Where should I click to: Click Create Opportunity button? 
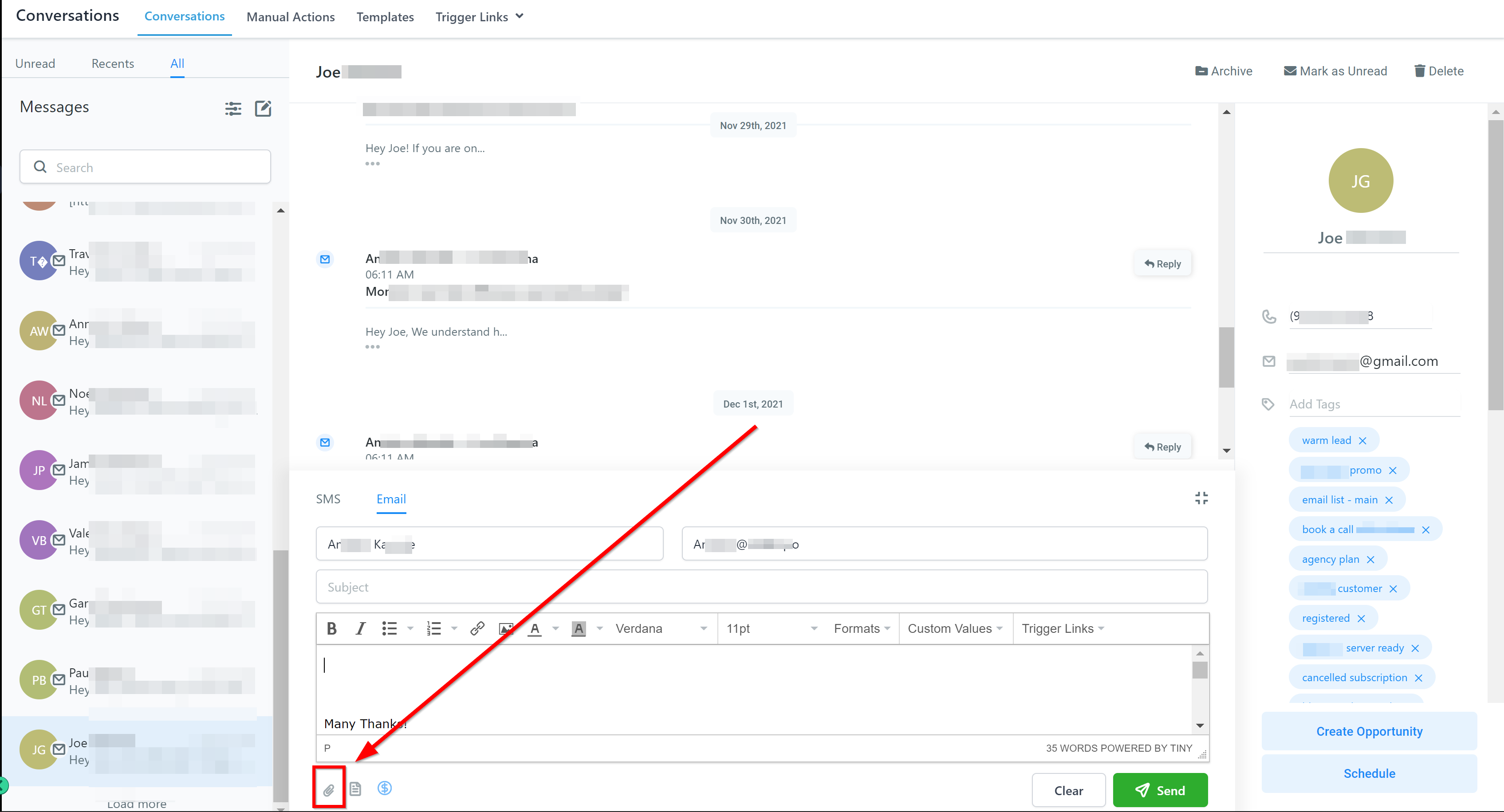click(x=1369, y=731)
